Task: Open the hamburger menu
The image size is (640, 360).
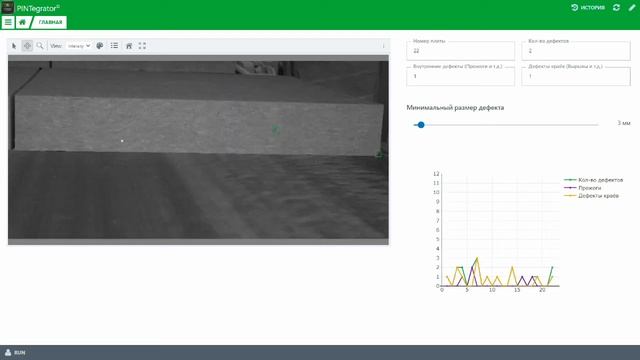Action: [8, 22]
